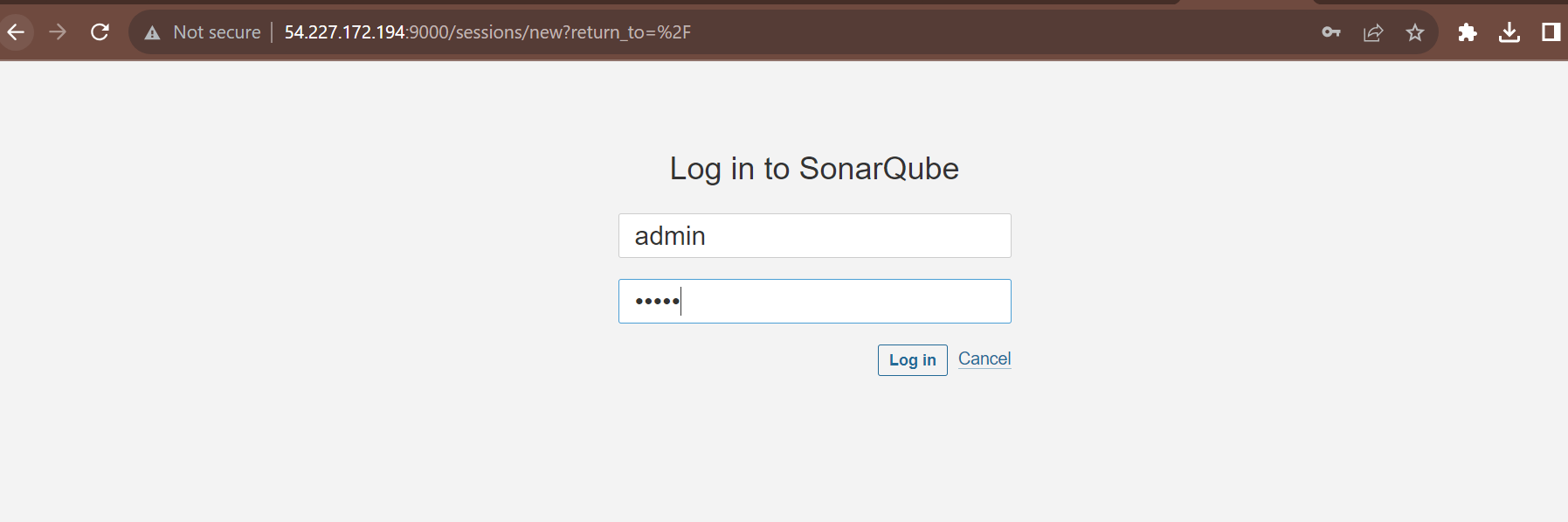Click the Not secure label
Viewport: 1568px width, 522px height.
pos(217,32)
